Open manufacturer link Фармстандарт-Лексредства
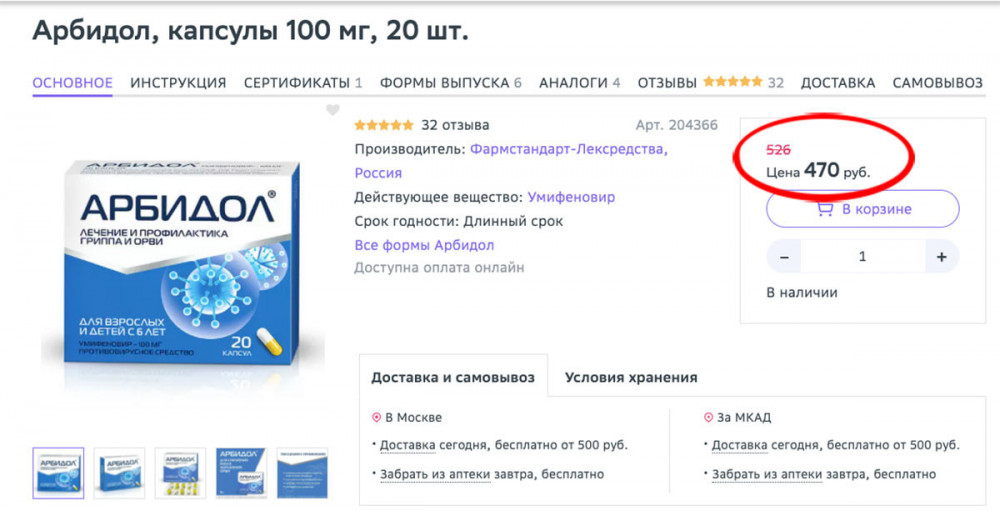This screenshot has width=1000, height=511. (569, 150)
